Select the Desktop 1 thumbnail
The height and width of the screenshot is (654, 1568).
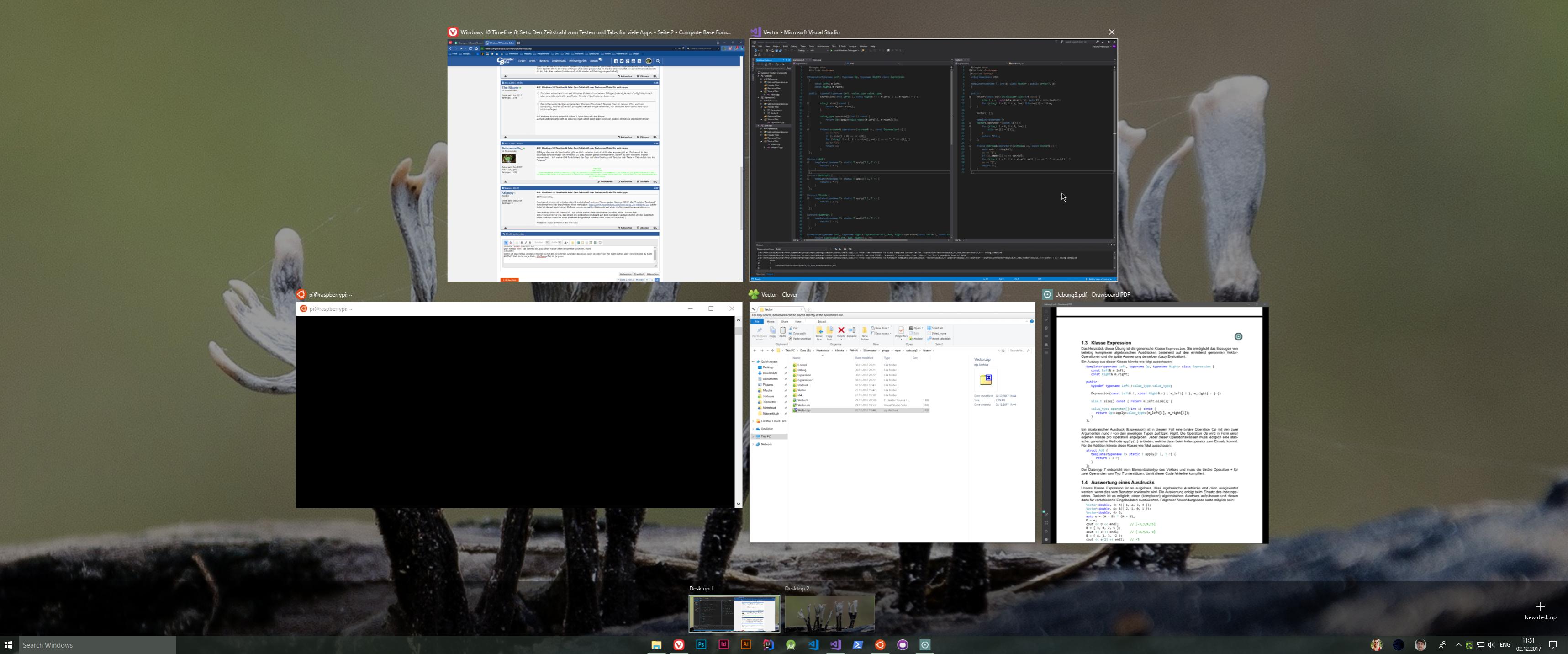(x=734, y=614)
